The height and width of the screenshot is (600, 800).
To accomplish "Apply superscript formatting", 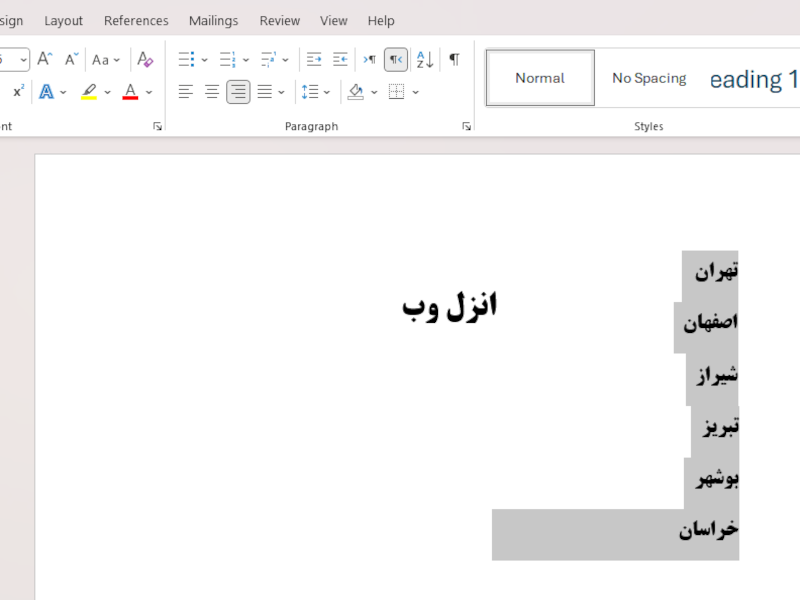I will coord(19,91).
